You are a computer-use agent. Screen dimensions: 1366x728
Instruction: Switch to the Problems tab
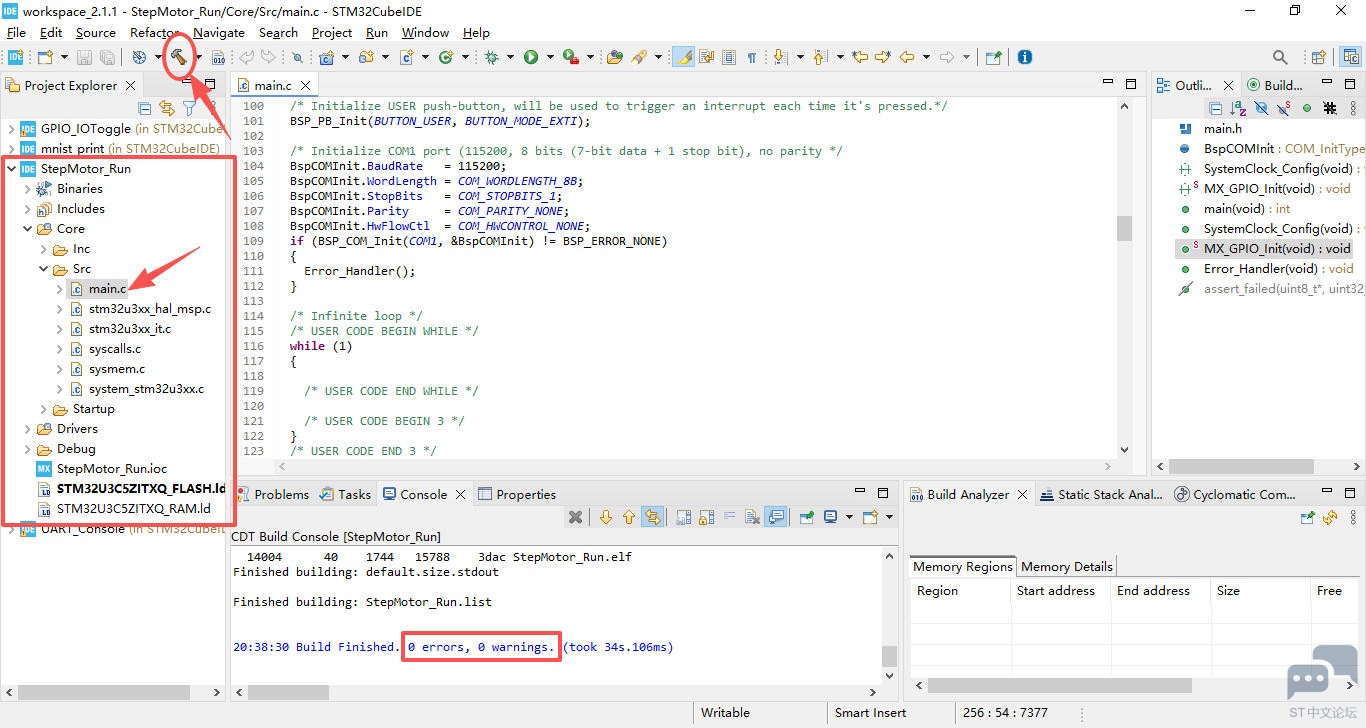(272, 494)
